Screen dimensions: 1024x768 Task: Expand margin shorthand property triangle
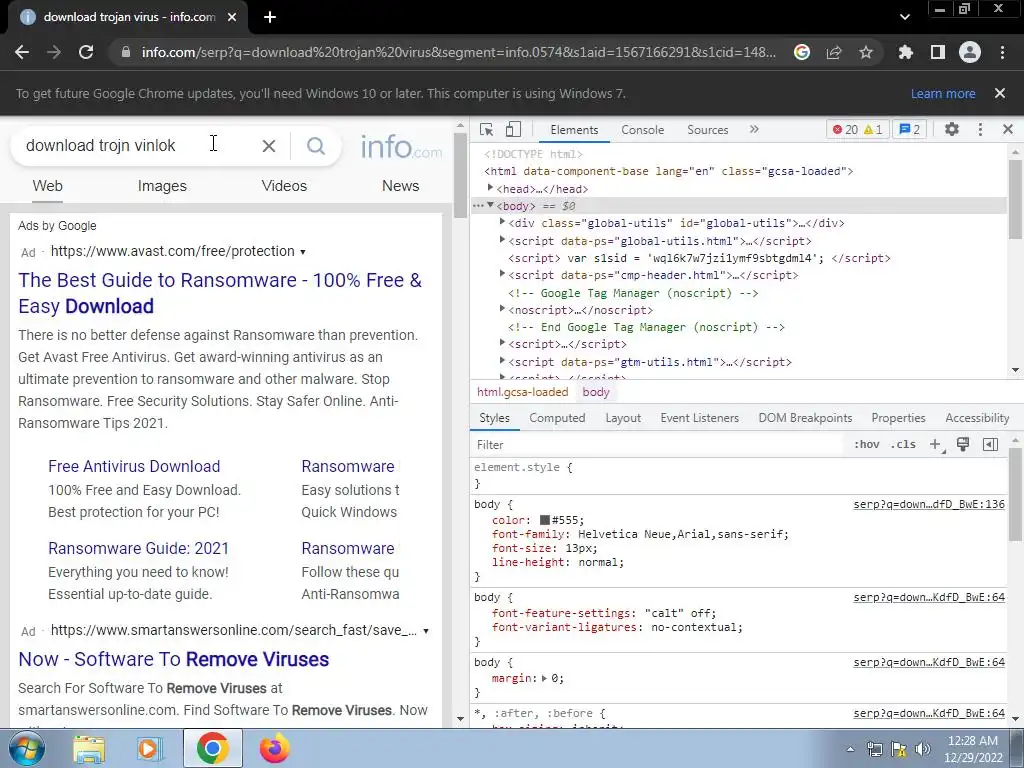click(x=544, y=679)
